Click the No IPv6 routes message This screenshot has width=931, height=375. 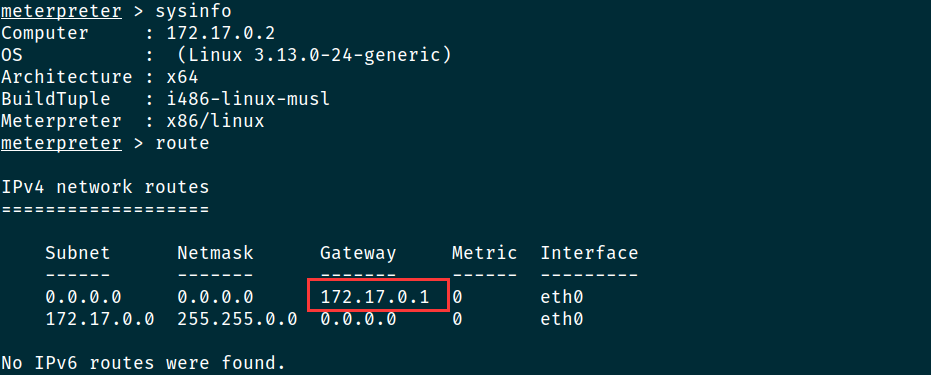[143, 363]
